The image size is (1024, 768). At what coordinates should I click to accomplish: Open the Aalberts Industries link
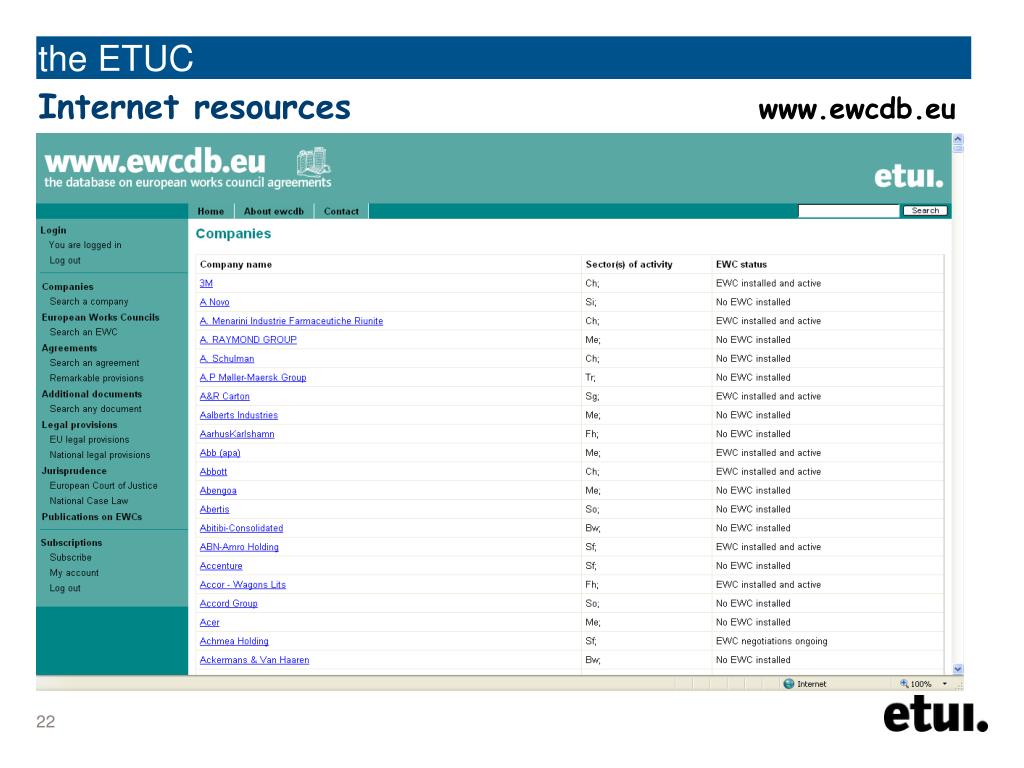238,415
